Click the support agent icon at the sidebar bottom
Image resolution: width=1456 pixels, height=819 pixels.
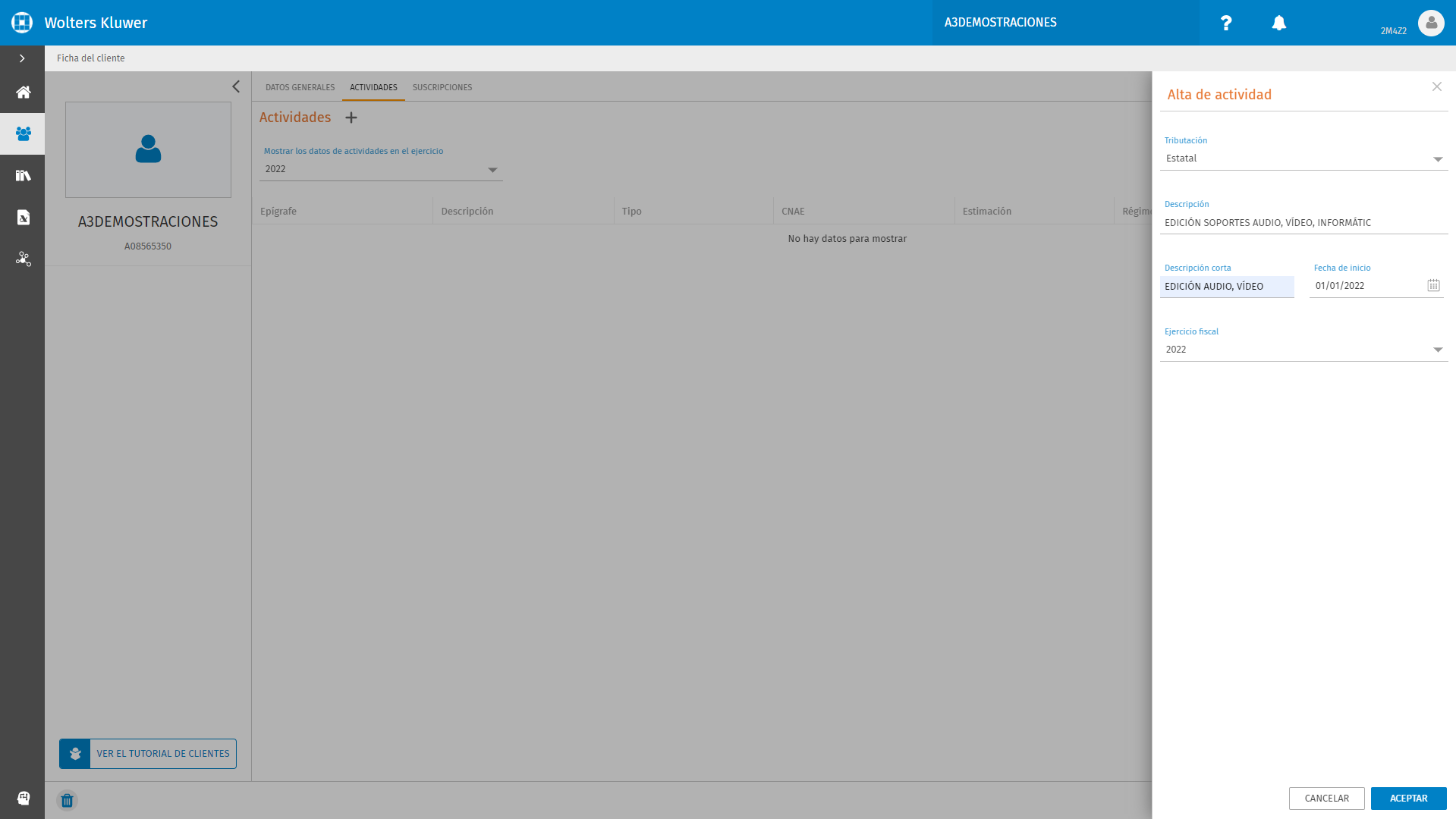click(x=23, y=798)
